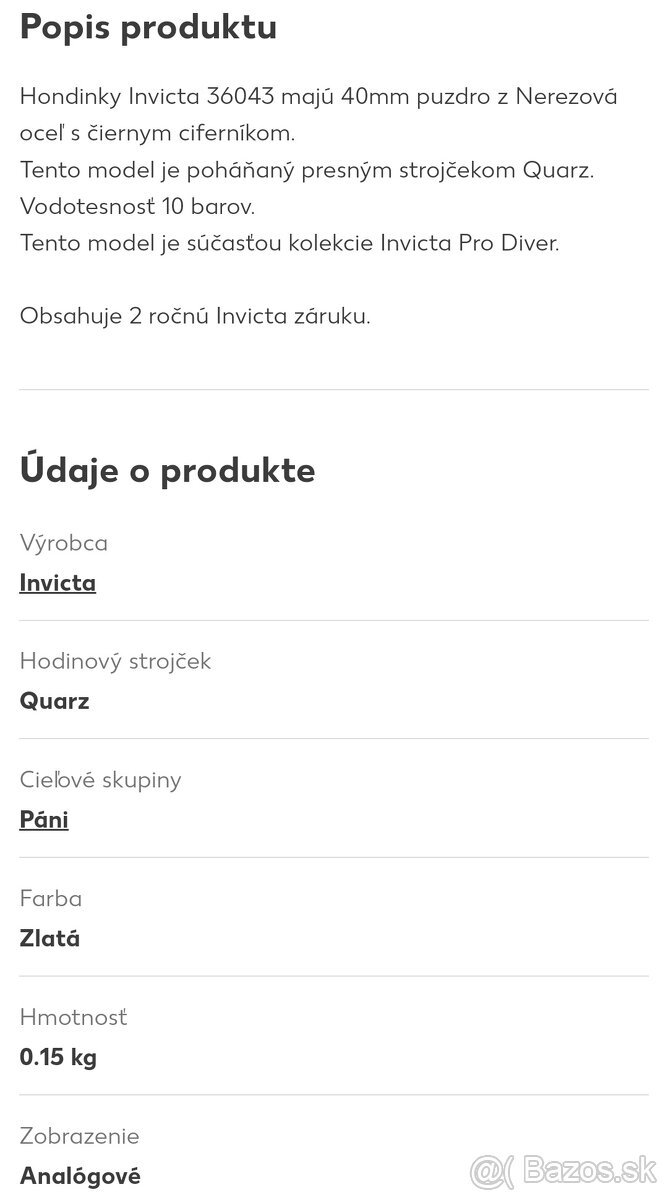Open the Páni target group link
This screenshot has width=668, height=1200.
pos(44,820)
